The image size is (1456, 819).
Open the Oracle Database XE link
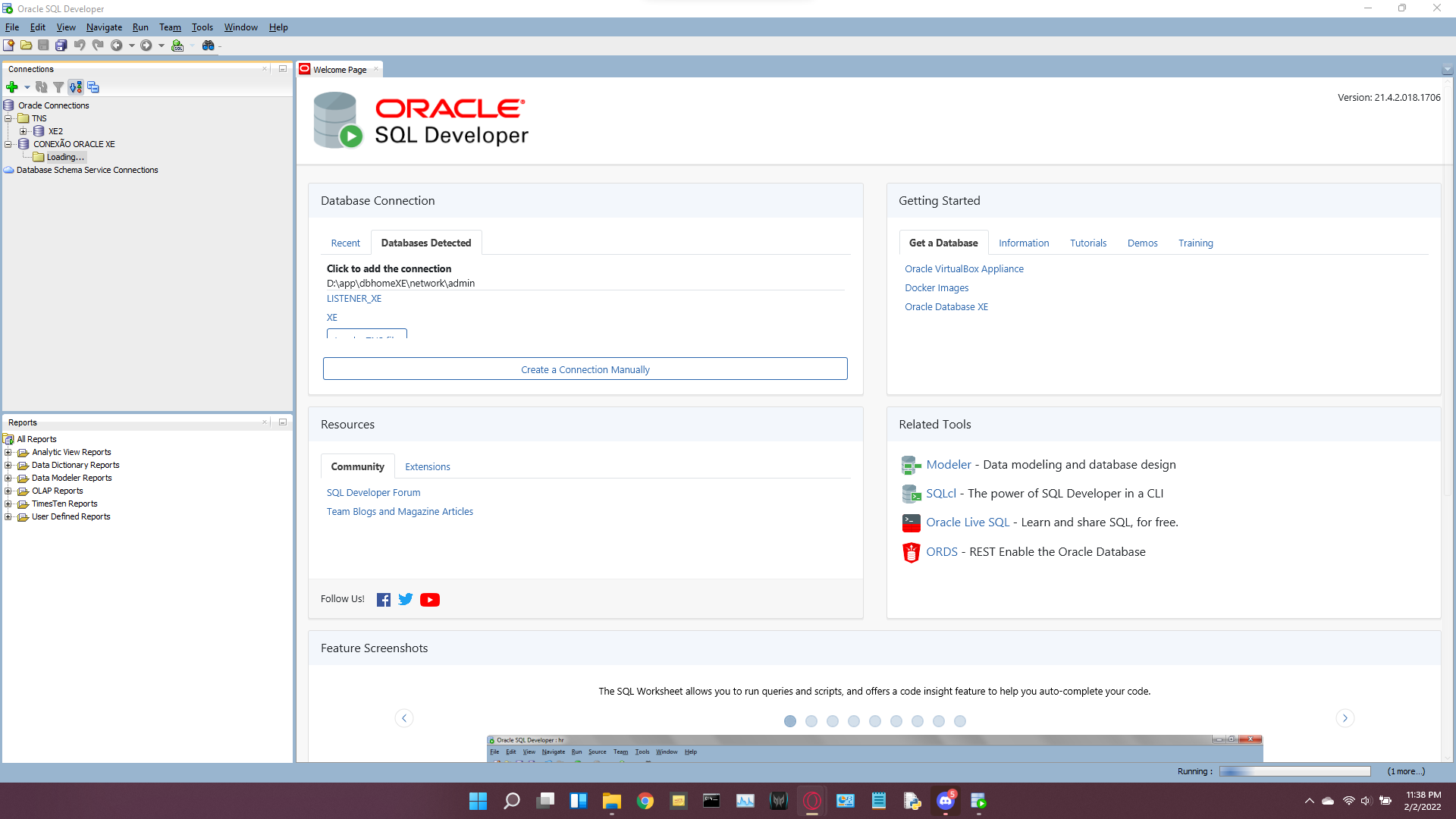946,306
